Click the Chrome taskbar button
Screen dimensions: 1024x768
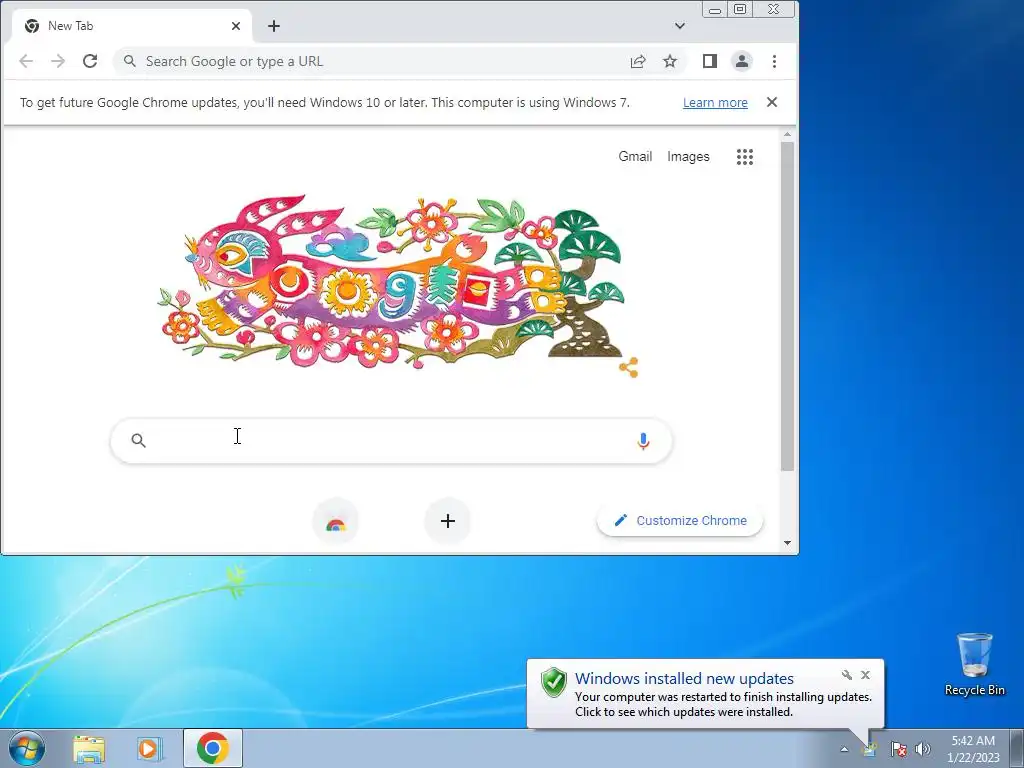pos(213,748)
